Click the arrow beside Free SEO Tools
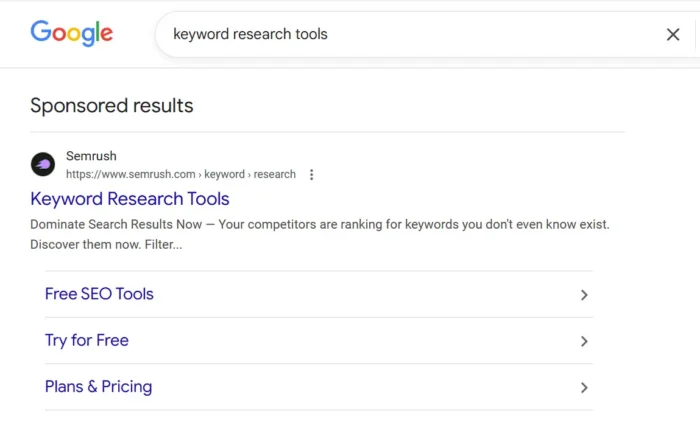Viewport: 700px width, 442px height. (x=584, y=295)
